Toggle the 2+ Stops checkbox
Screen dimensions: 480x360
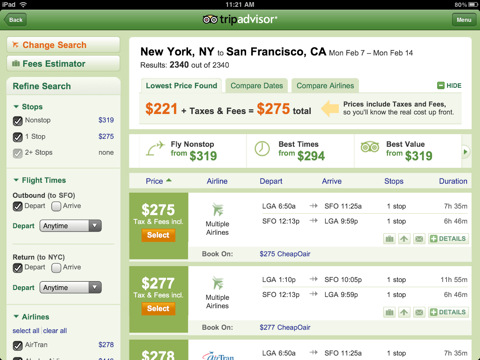pos(18,153)
